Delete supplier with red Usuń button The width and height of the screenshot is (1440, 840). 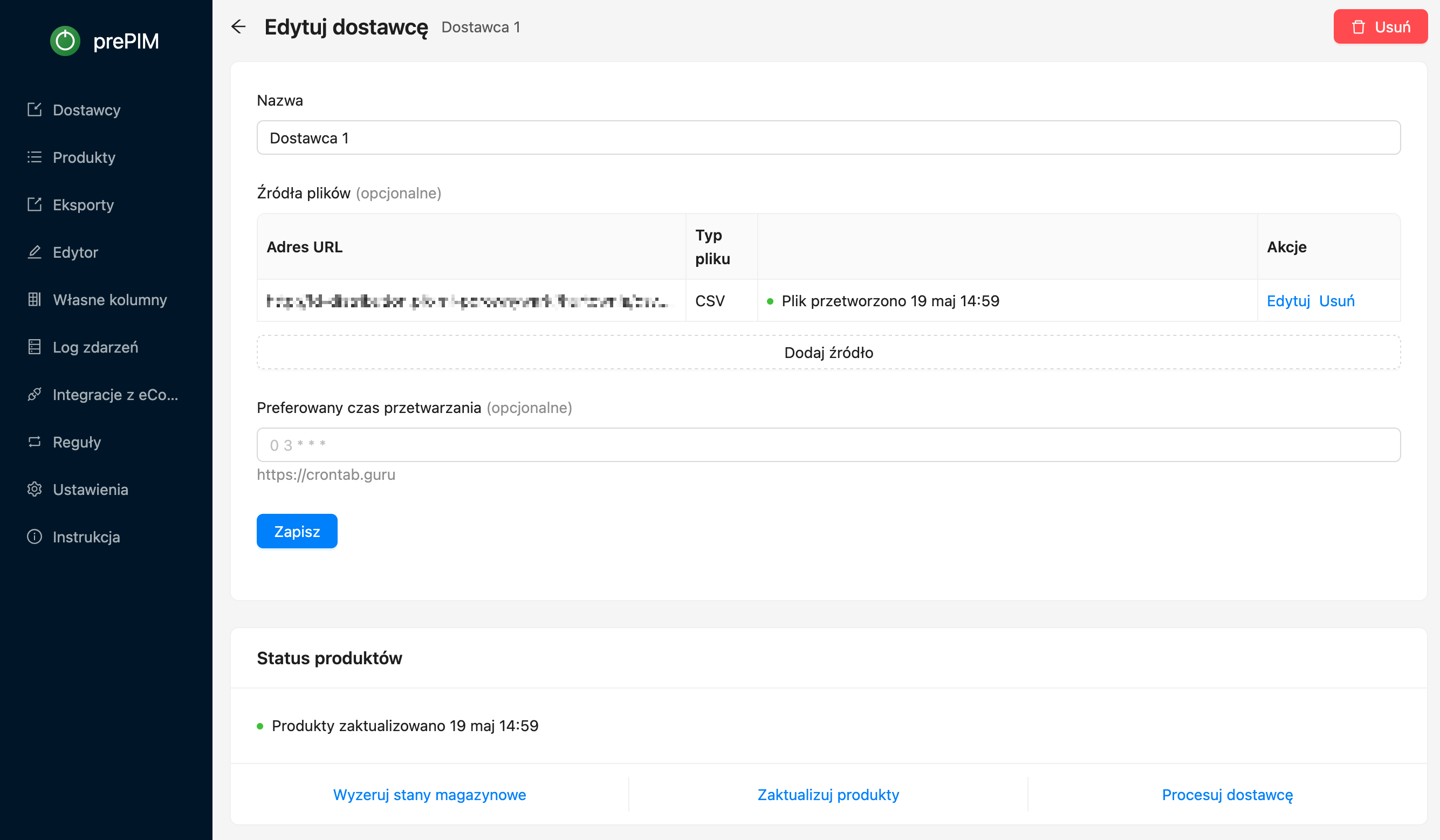[1381, 27]
